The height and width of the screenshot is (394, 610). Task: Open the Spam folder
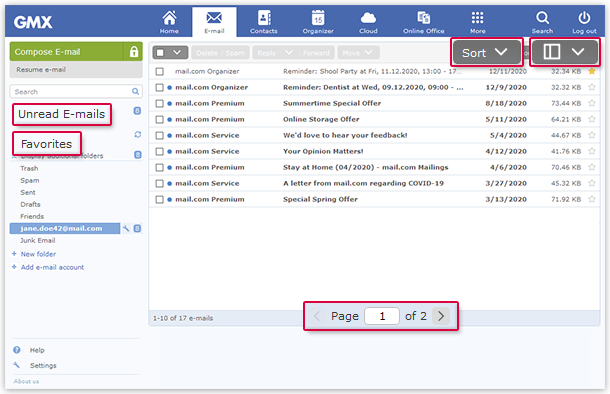pos(30,180)
